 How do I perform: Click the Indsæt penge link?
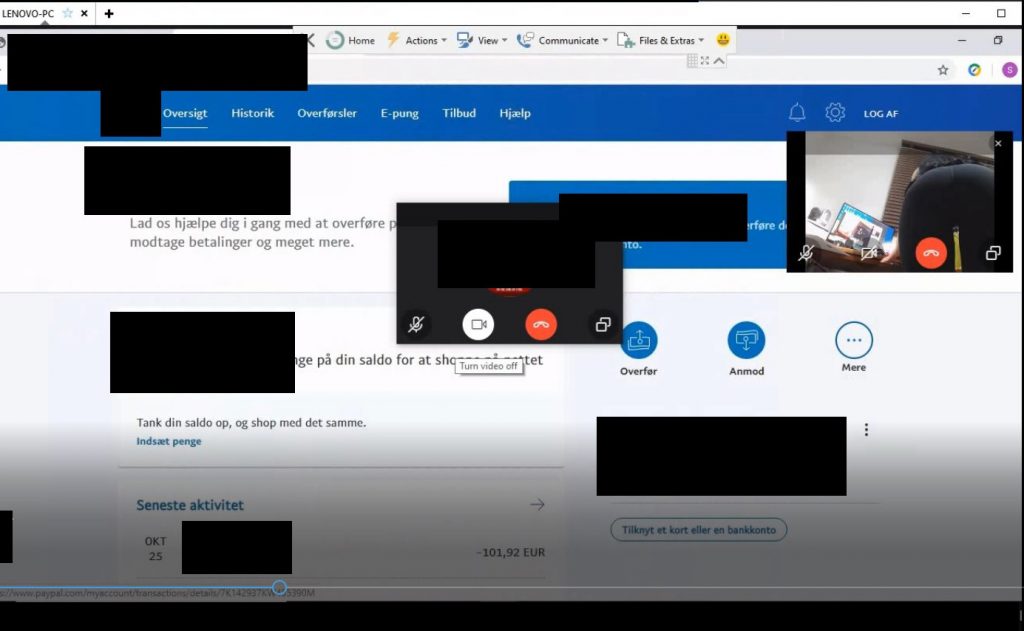[168, 441]
